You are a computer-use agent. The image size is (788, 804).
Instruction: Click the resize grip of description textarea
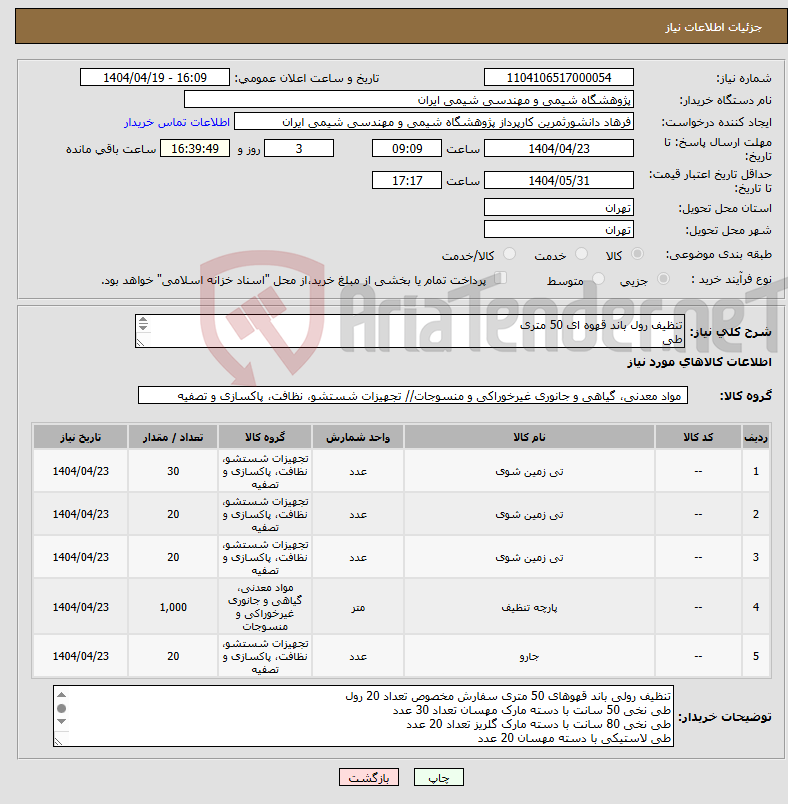tap(140, 343)
